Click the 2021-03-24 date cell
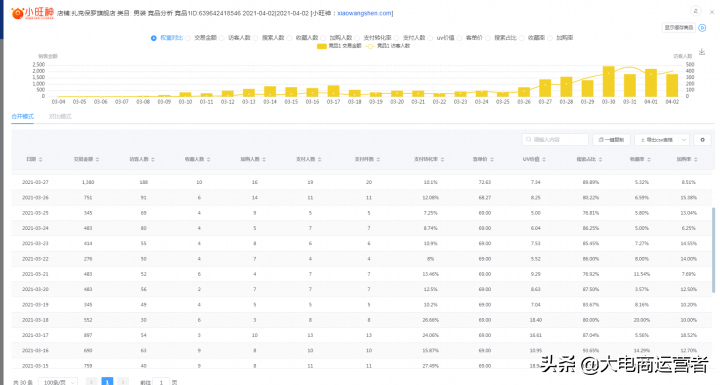Screen dimensions: 720x385 35,228
